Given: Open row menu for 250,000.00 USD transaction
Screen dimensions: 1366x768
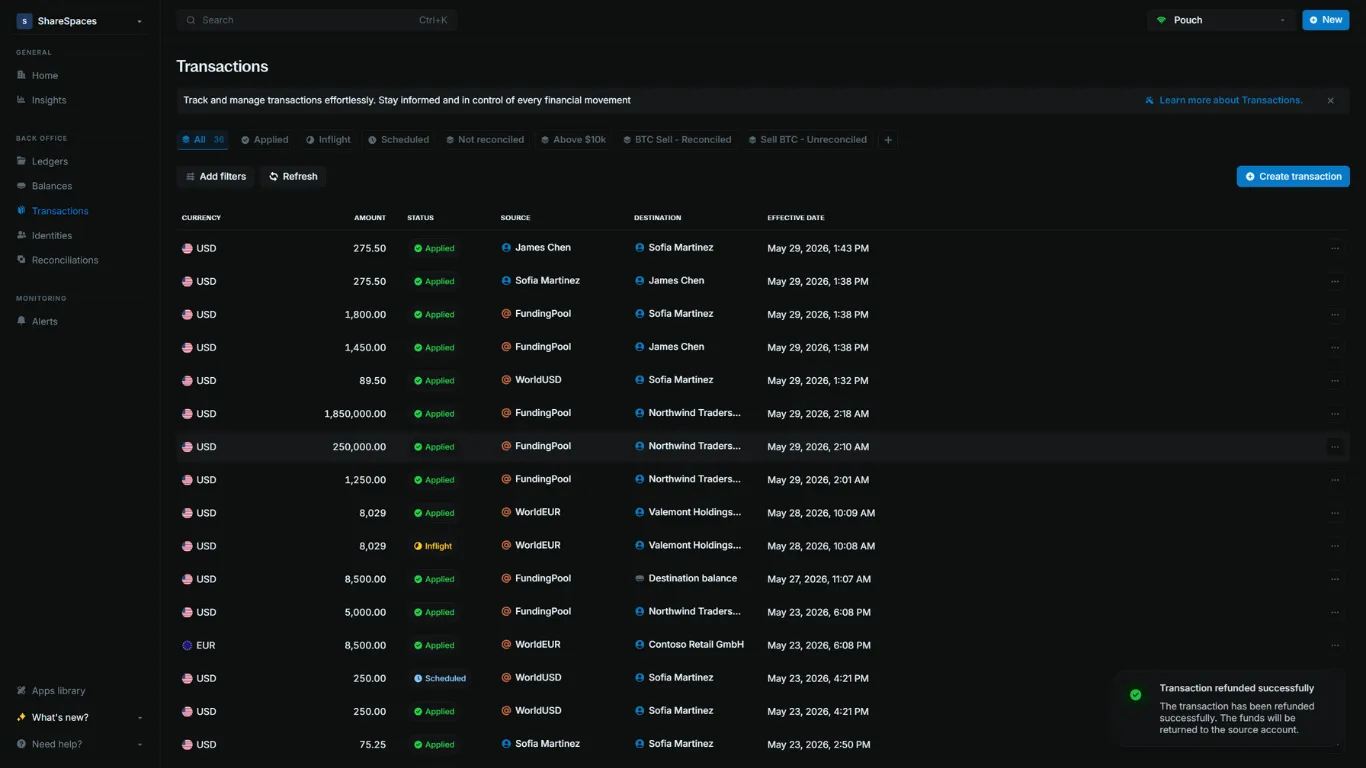Looking at the screenshot, I should pyautogui.click(x=1335, y=447).
